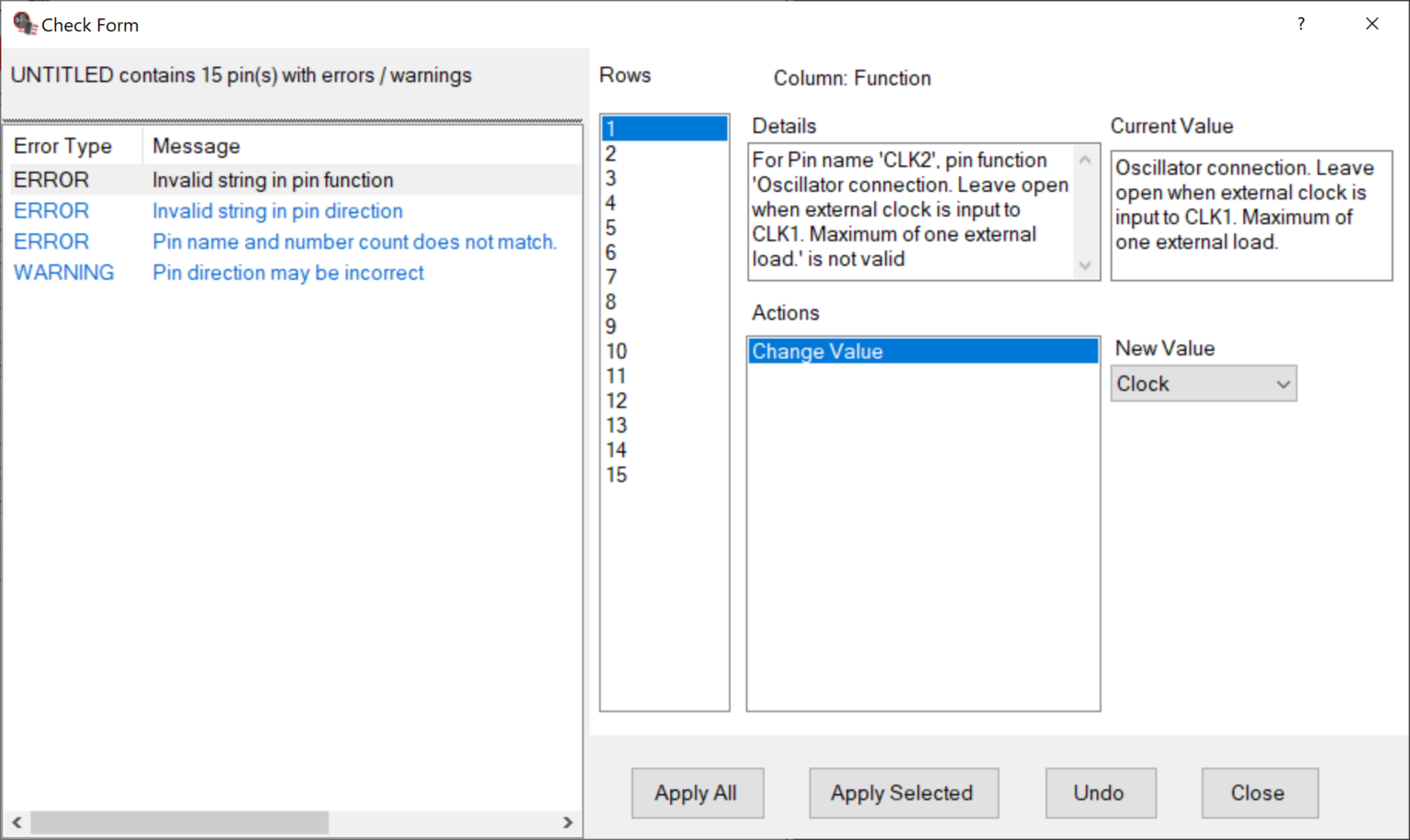Viewport: 1410px width, 840px height.
Task: Click the Close button at bottom
Action: tap(1259, 793)
